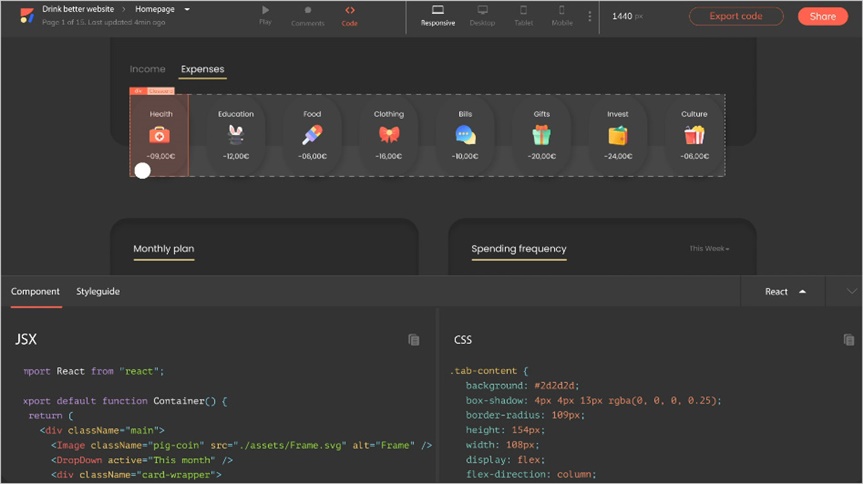This screenshot has width=863, height=484.
Task: Open the Comments tool
Action: (308, 15)
